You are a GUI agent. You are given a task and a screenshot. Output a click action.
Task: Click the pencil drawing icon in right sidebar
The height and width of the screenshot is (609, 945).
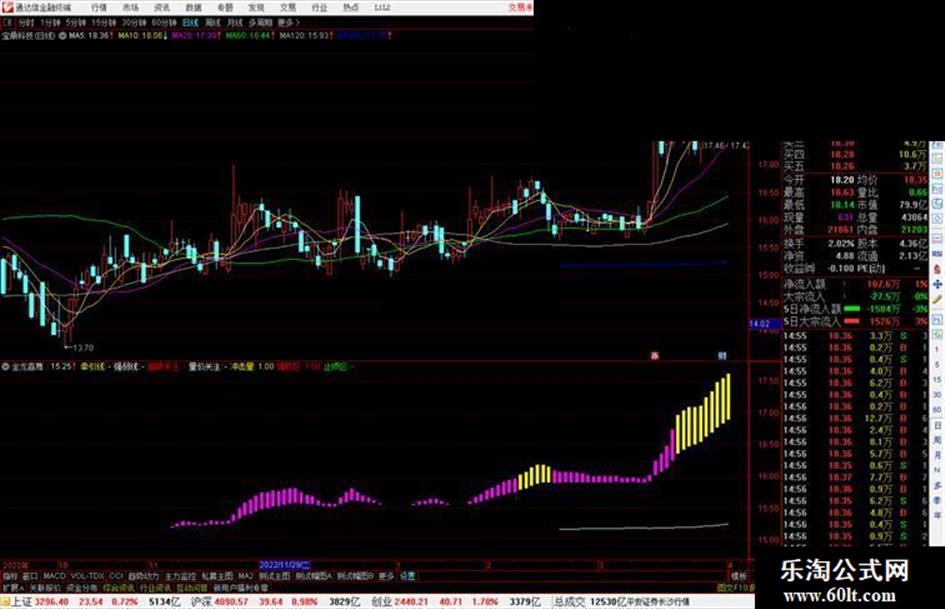pyautogui.click(x=937, y=299)
